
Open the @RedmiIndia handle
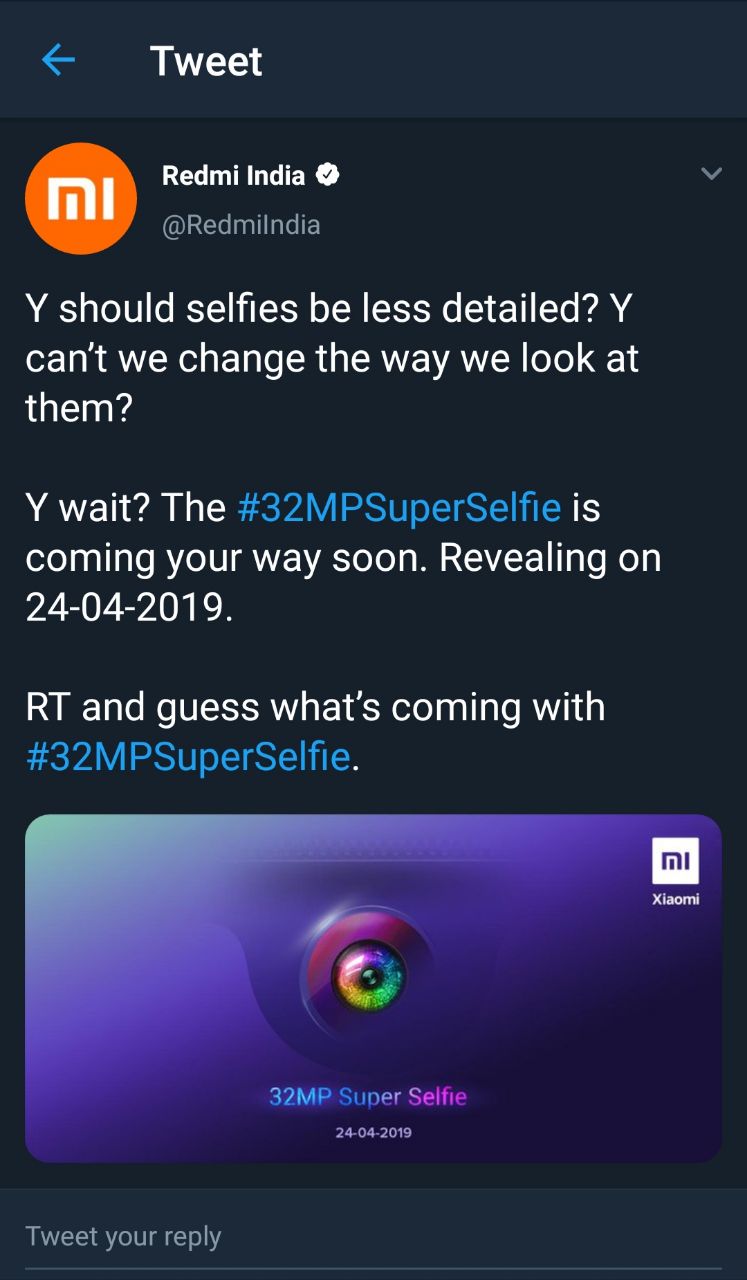pyautogui.click(x=241, y=225)
